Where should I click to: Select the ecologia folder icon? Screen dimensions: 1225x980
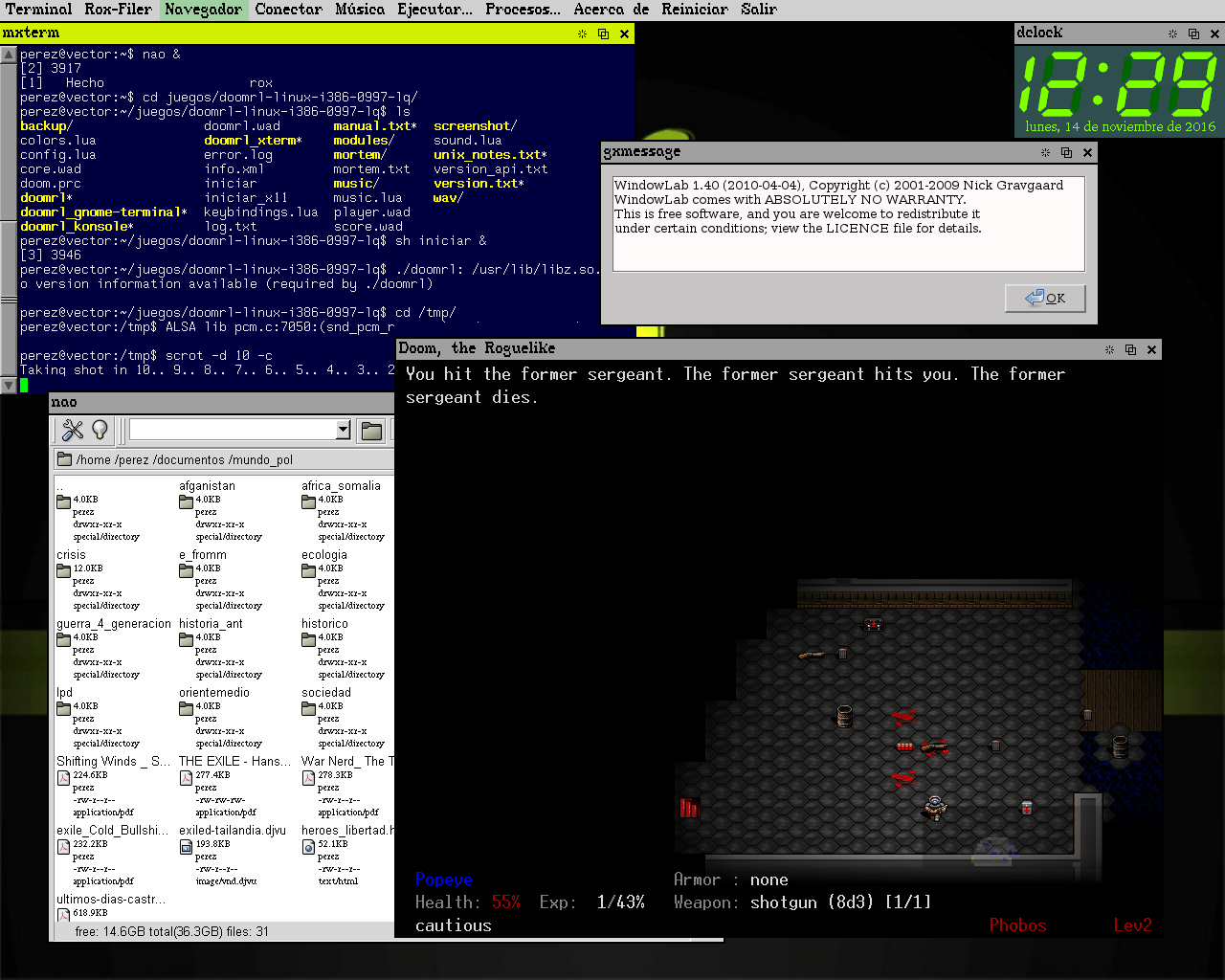click(x=308, y=570)
